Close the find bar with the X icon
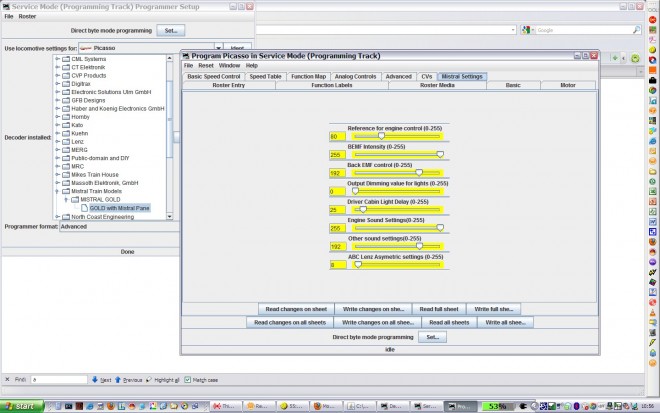The height and width of the screenshot is (413, 660). click(x=7, y=379)
